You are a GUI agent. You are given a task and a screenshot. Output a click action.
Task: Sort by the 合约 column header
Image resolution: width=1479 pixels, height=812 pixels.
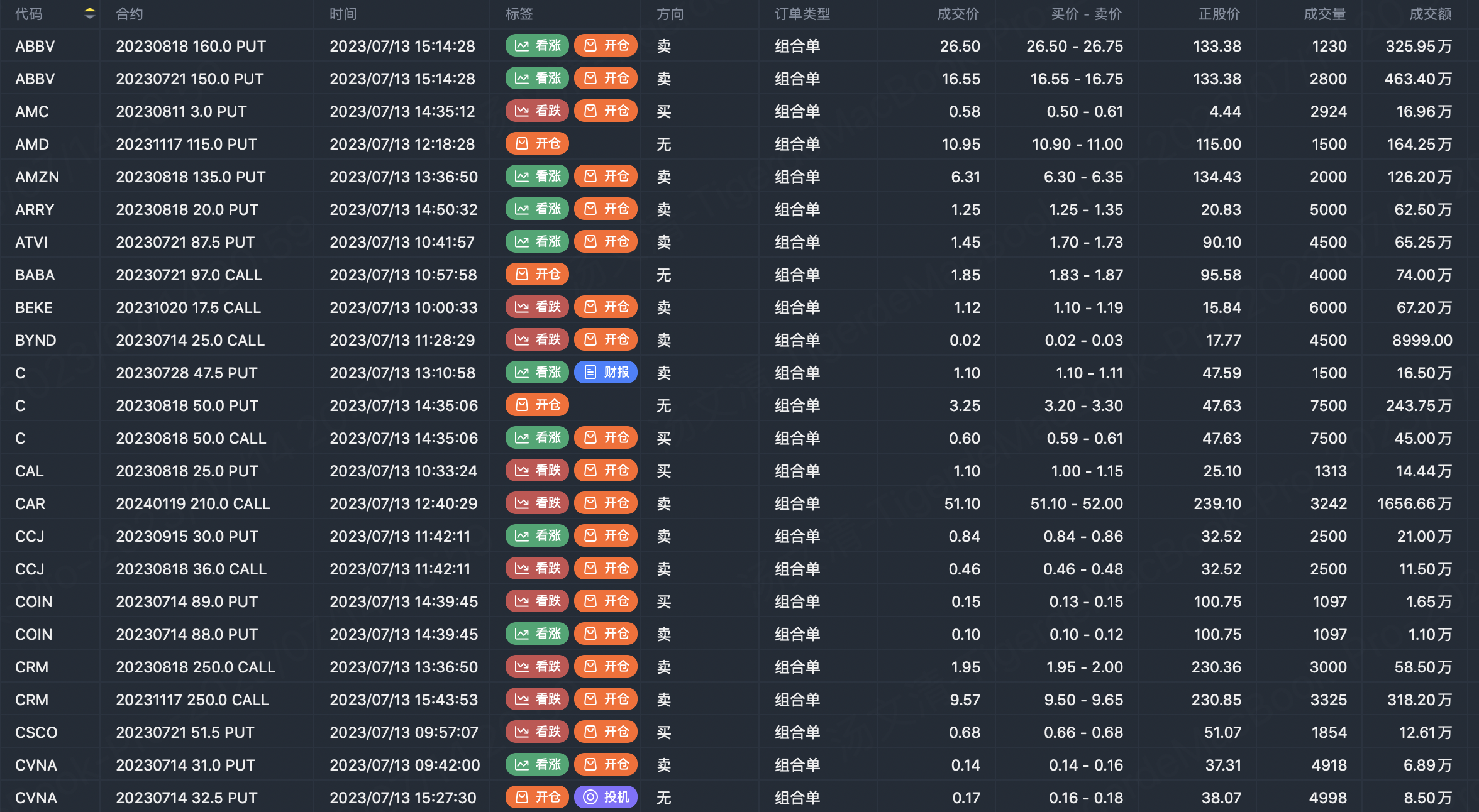point(130,14)
